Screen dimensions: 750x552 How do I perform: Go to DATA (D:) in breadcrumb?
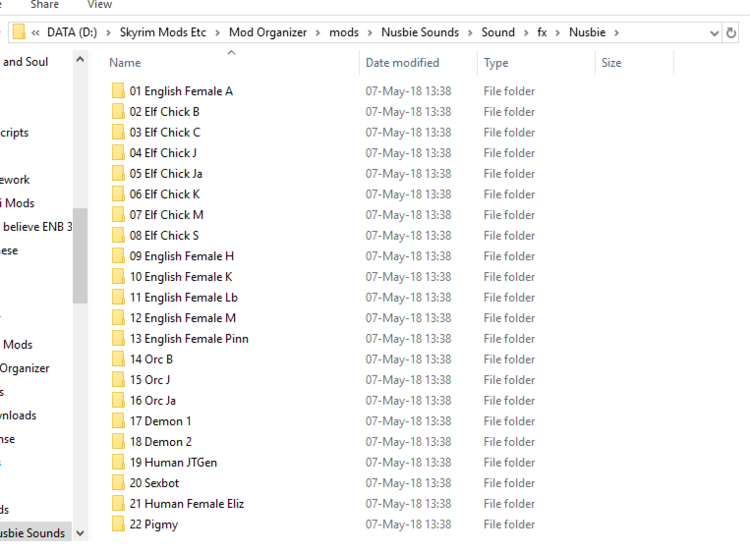72,32
